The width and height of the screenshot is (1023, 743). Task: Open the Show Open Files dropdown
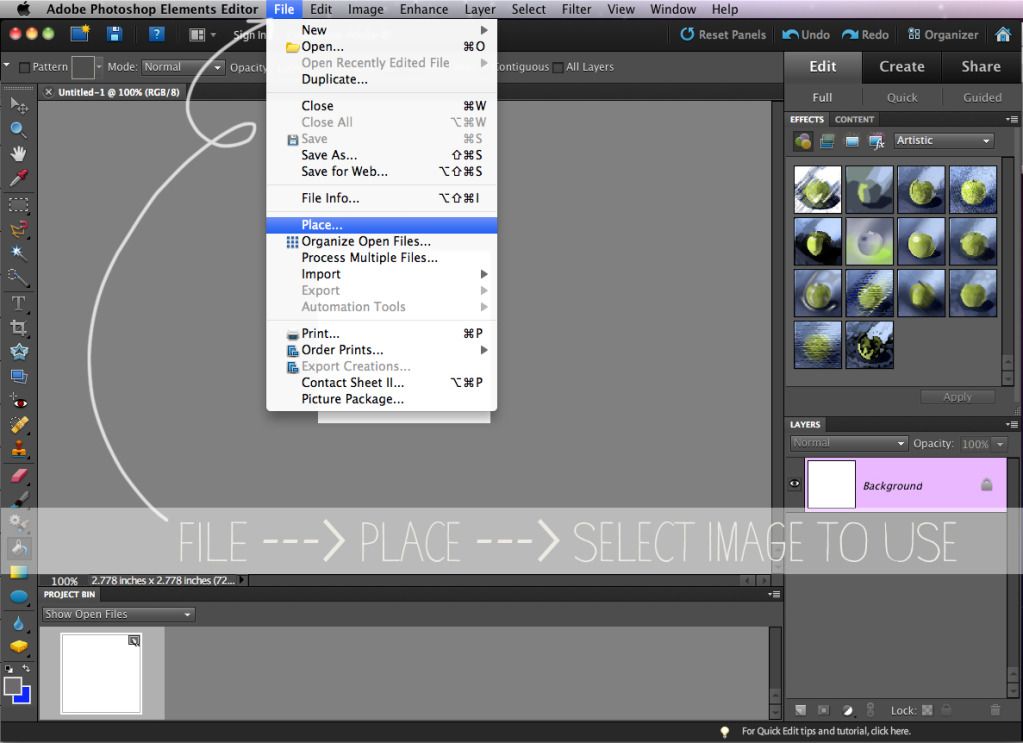[x=119, y=614]
